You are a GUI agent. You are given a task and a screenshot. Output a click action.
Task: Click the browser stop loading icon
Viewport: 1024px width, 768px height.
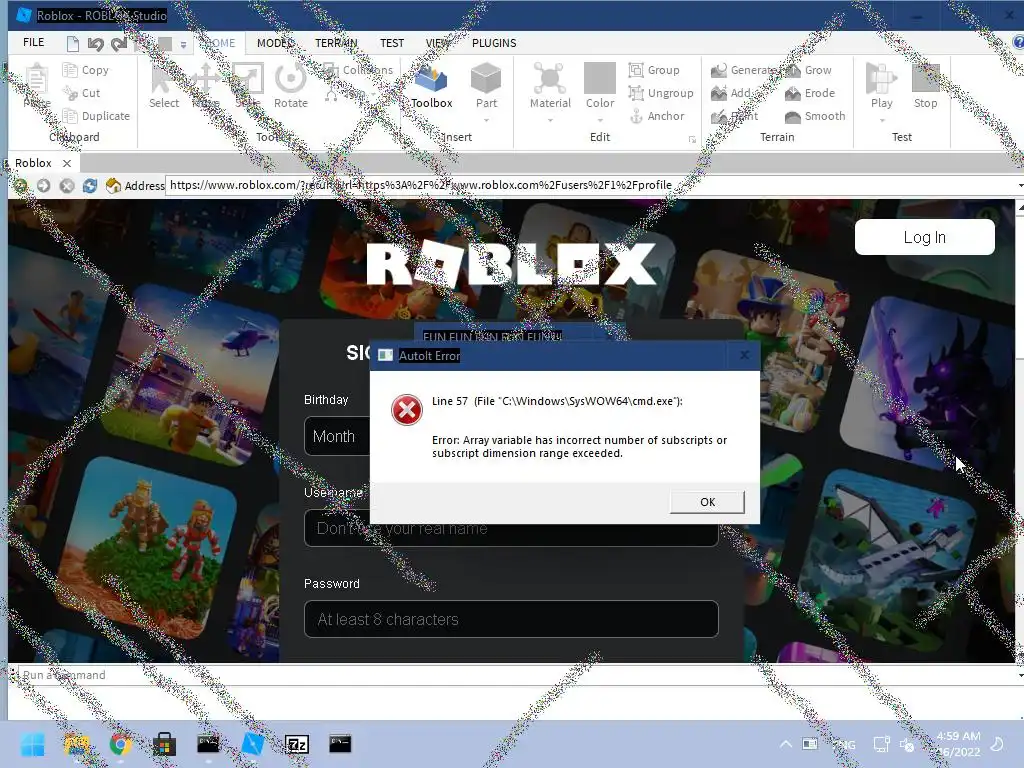click(x=67, y=185)
